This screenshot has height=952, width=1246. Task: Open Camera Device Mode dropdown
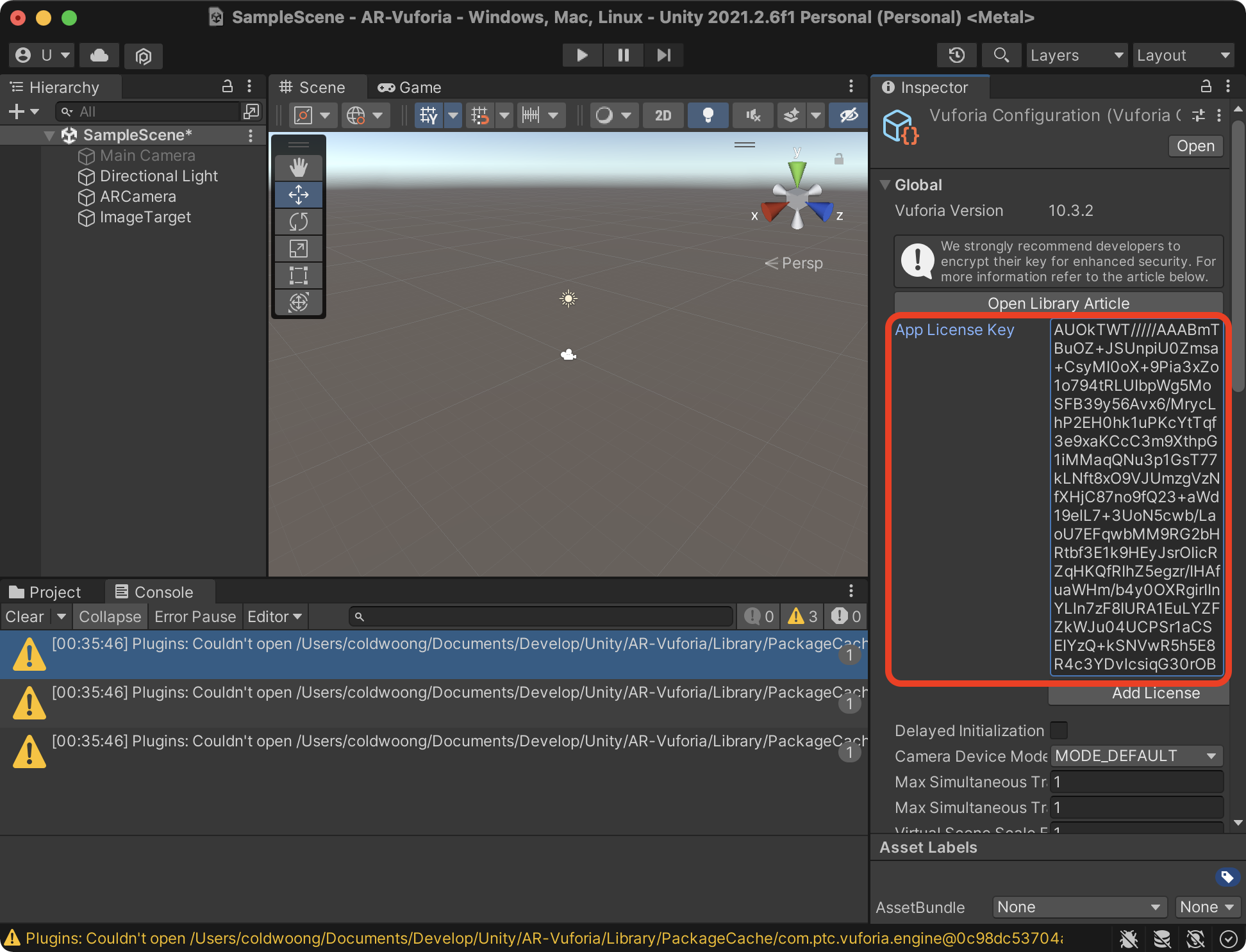click(1136, 756)
